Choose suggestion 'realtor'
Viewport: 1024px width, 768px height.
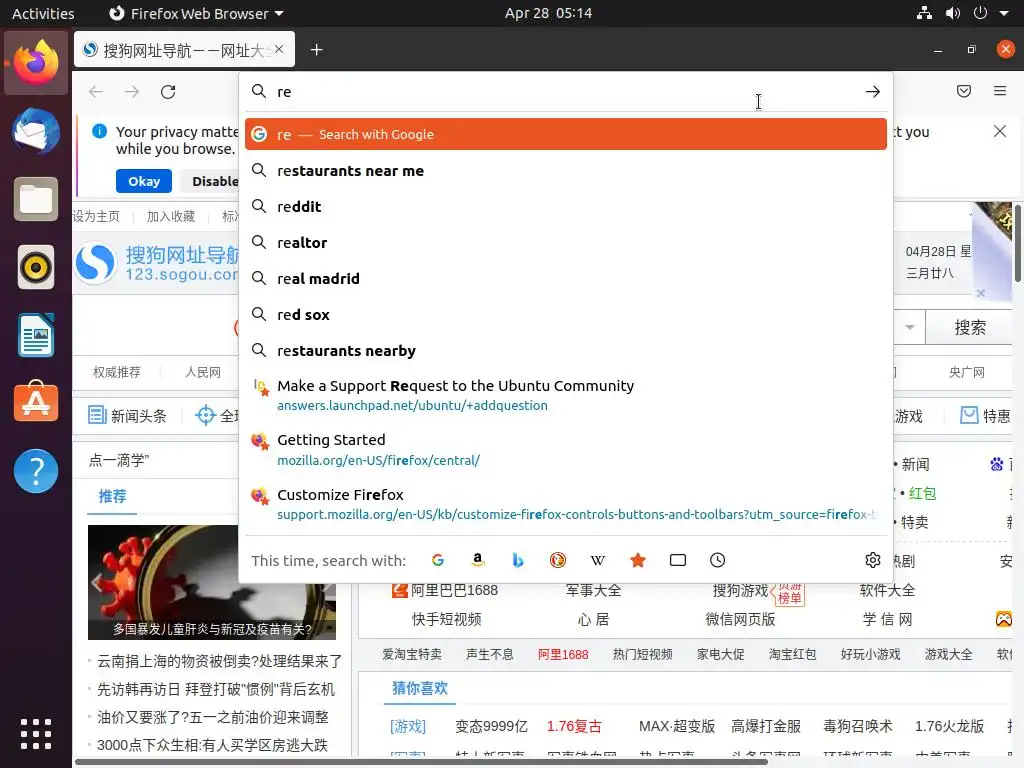pyautogui.click(x=566, y=242)
